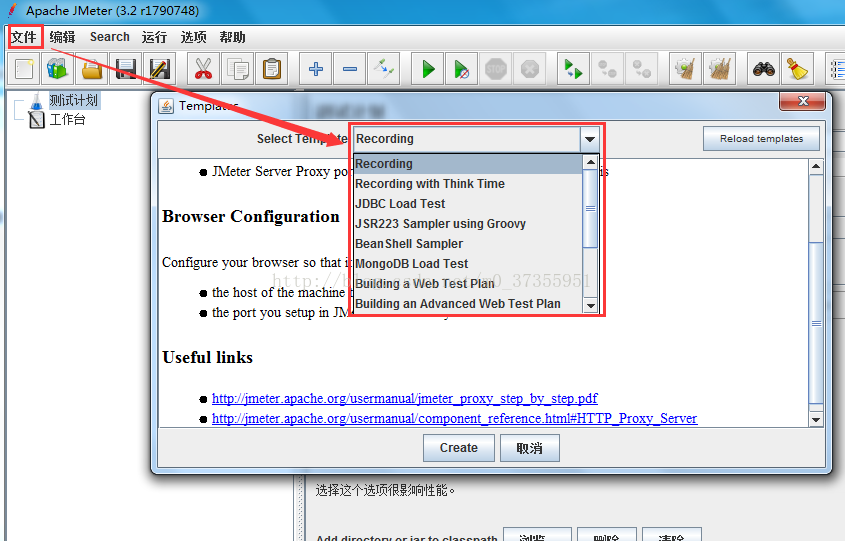The height and width of the screenshot is (541, 845).
Task: Click the green Start run icon
Action: [428, 69]
